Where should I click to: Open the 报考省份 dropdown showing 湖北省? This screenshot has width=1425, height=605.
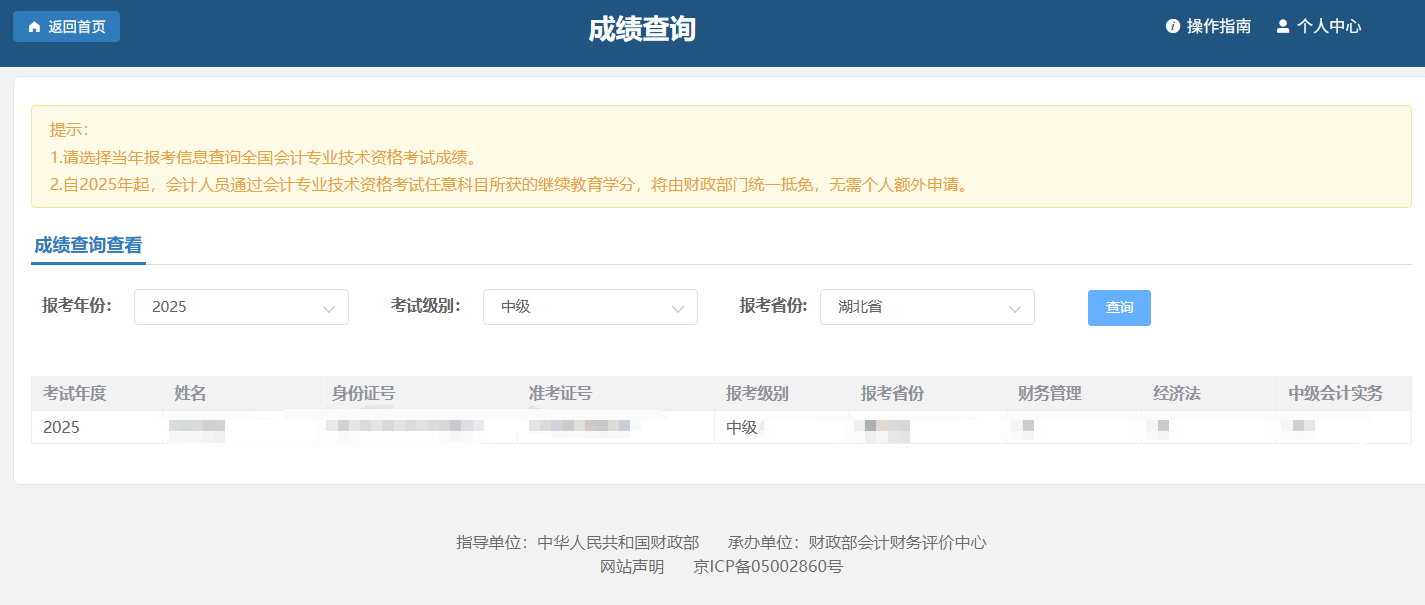(926, 307)
